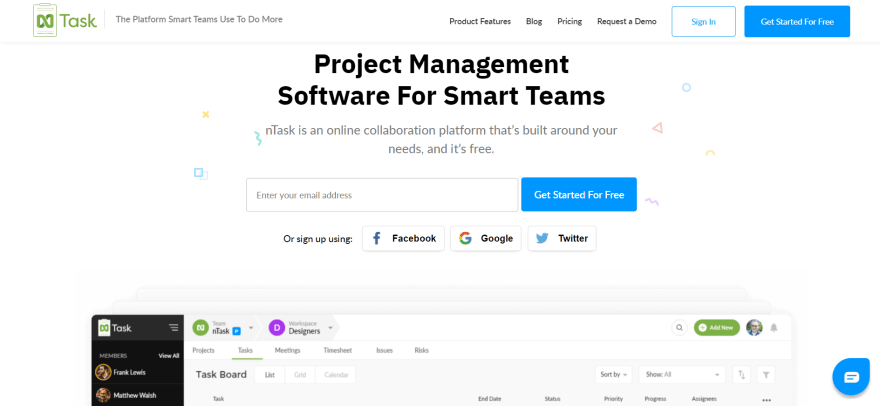Click the sort order arrows icon
The image size is (880, 406).
coord(741,375)
